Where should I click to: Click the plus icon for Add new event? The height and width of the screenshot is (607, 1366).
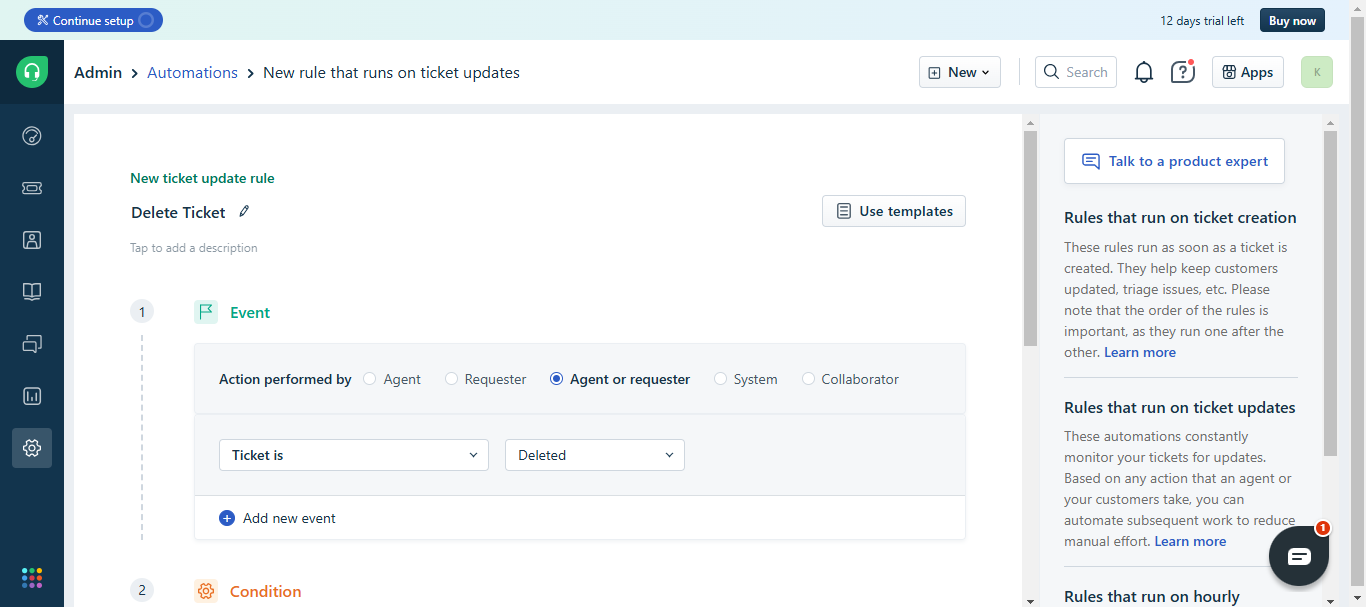pos(227,518)
